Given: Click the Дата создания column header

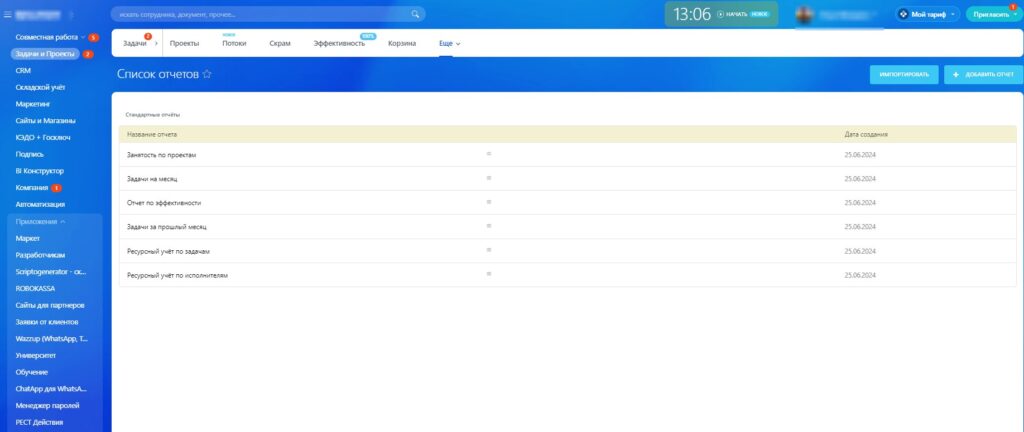Looking at the screenshot, I should point(865,134).
